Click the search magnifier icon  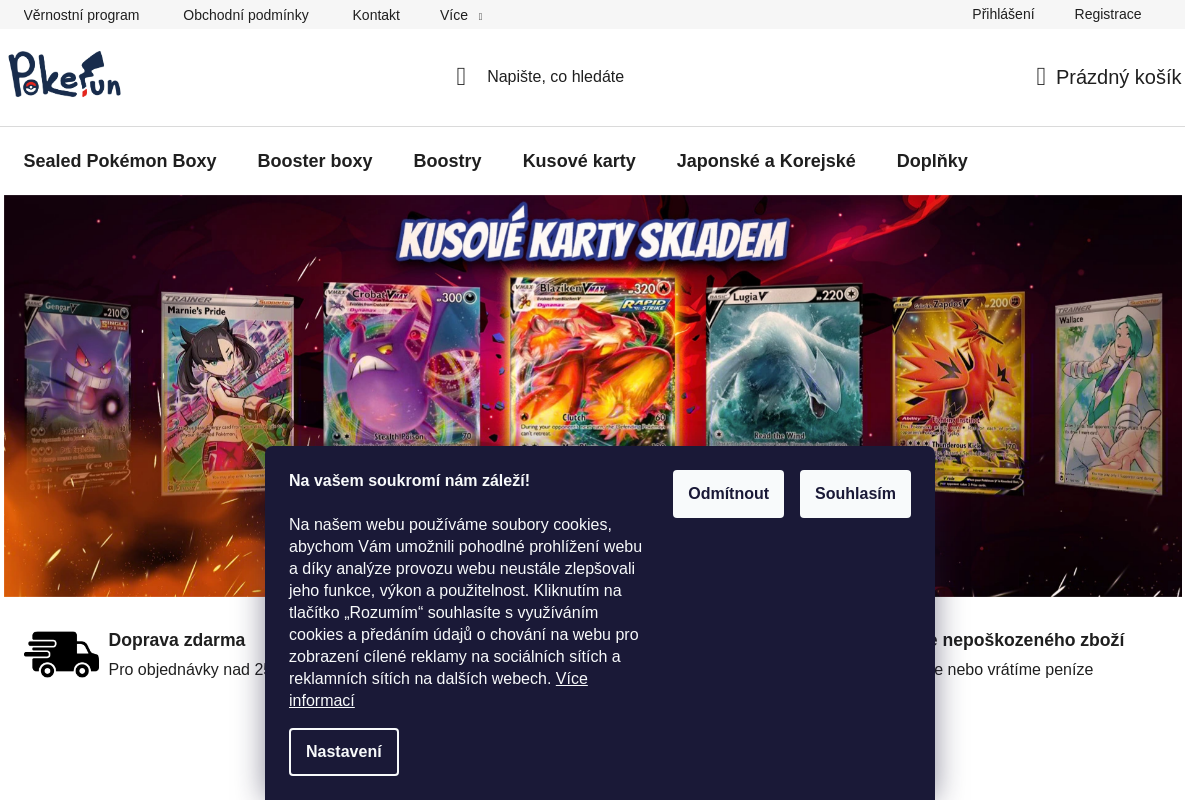tap(461, 77)
